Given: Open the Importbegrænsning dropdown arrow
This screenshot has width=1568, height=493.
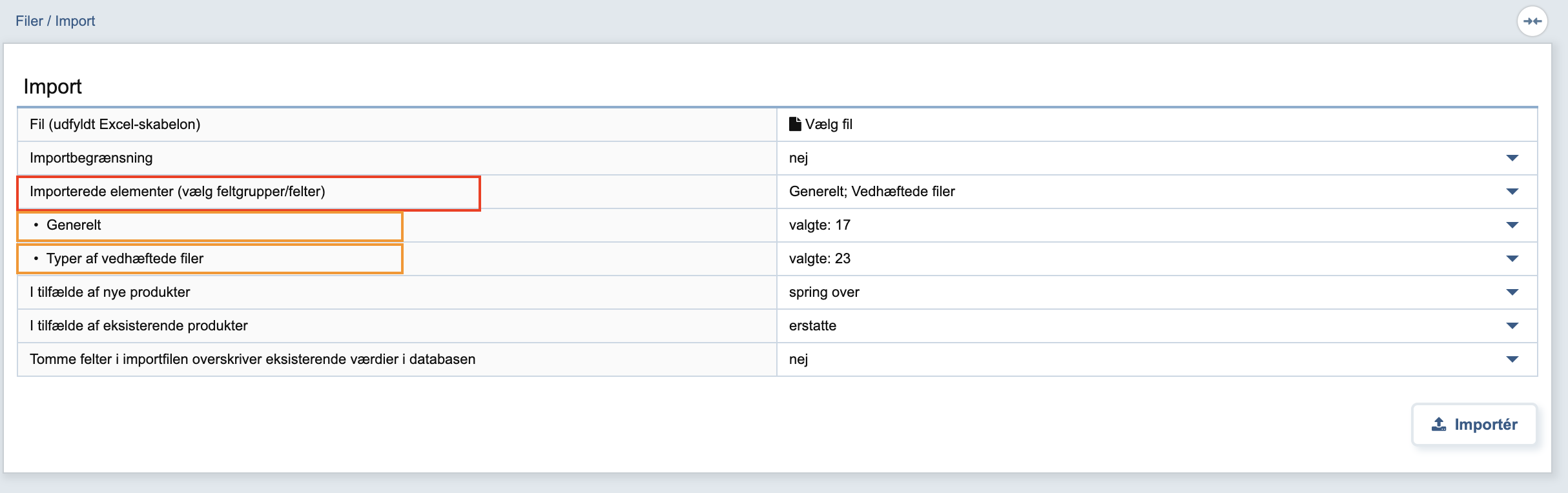Looking at the screenshot, I should pyautogui.click(x=1512, y=158).
